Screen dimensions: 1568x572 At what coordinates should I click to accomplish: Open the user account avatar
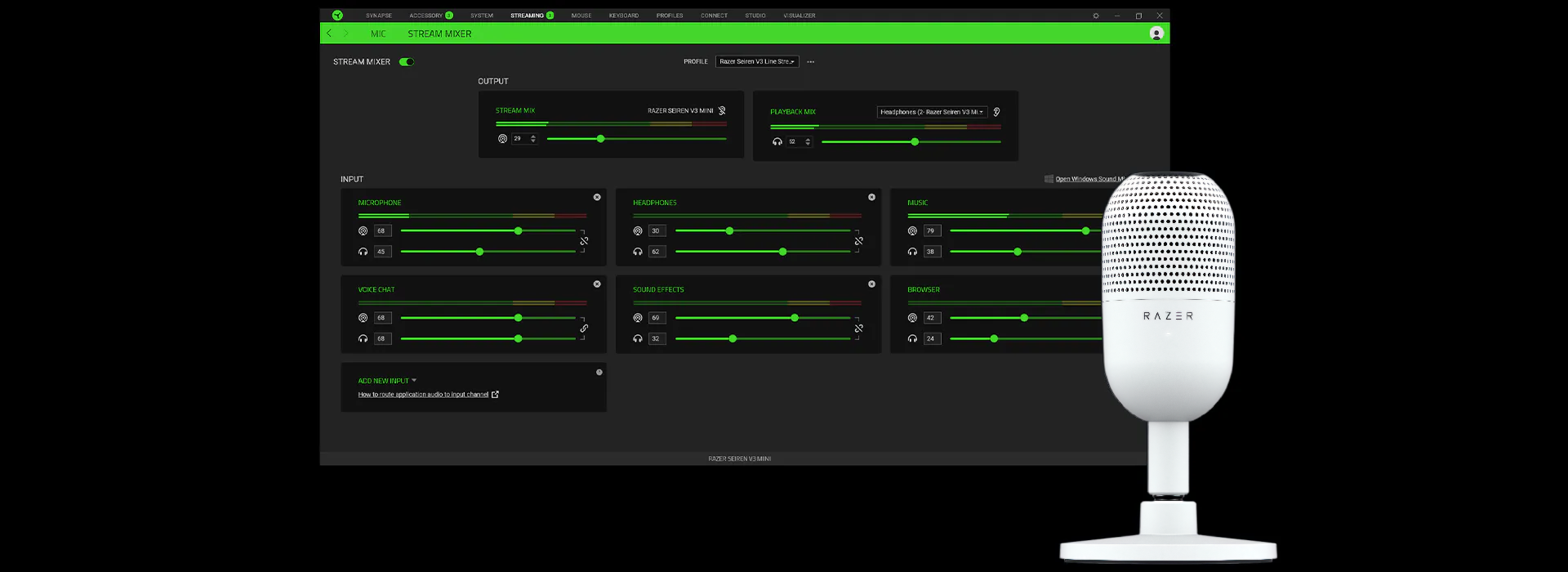[x=1156, y=34]
